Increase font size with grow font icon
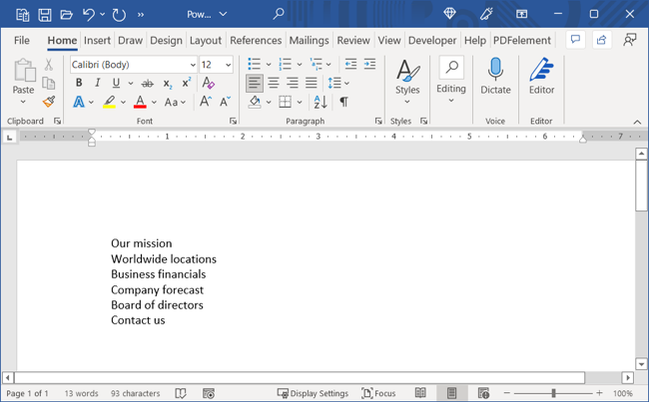This screenshot has height=402, width=649. pos(206,101)
